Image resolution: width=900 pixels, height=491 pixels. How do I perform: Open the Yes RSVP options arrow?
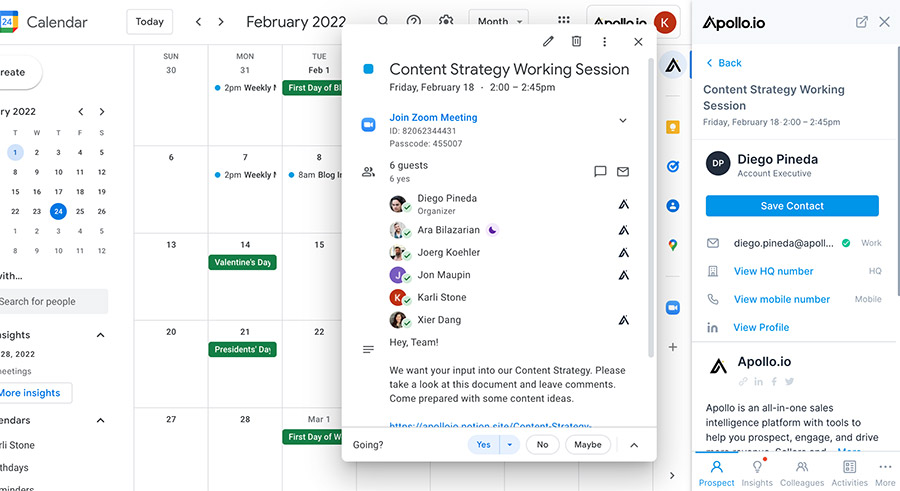coord(509,445)
